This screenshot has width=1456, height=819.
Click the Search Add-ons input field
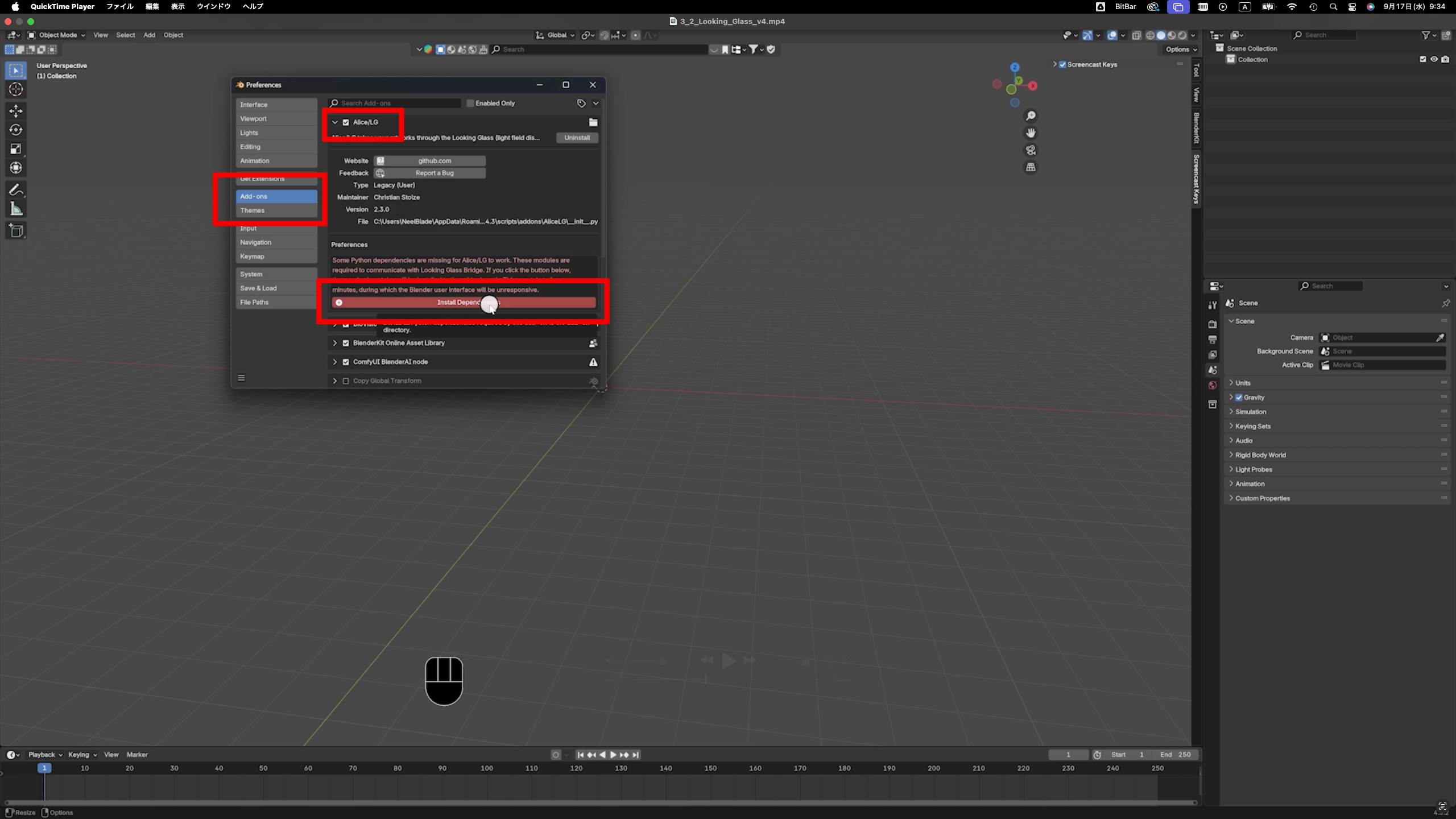[x=392, y=103]
